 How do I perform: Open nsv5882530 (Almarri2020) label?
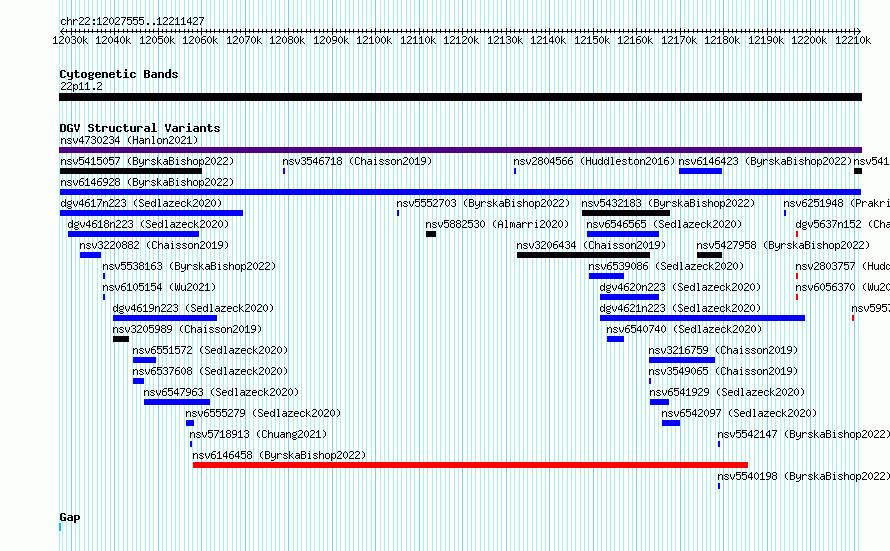coord(497,224)
